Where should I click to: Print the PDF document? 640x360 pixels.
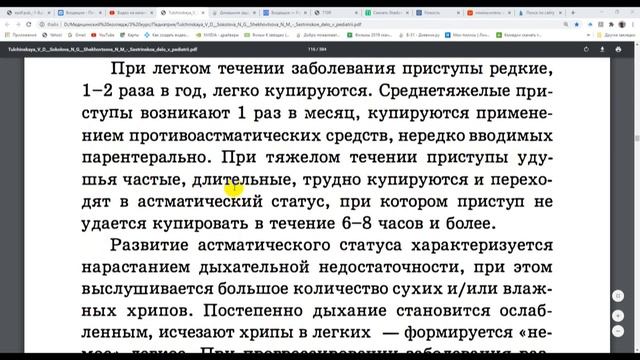coord(618,49)
